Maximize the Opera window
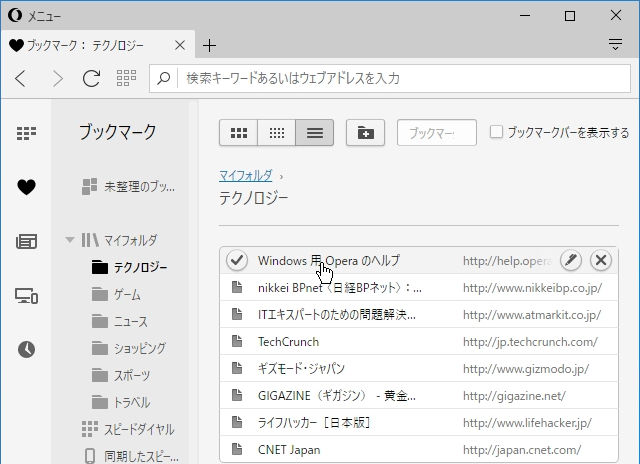 (x=570, y=16)
